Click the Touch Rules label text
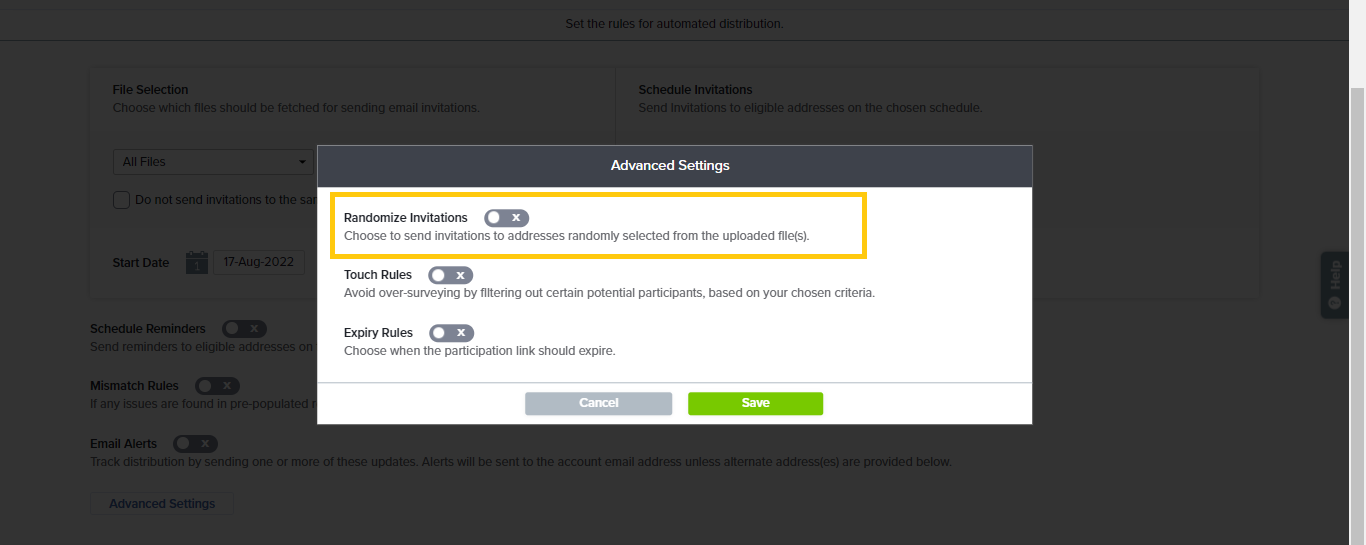Screen dimensions: 1366x545 click(378, 275)
